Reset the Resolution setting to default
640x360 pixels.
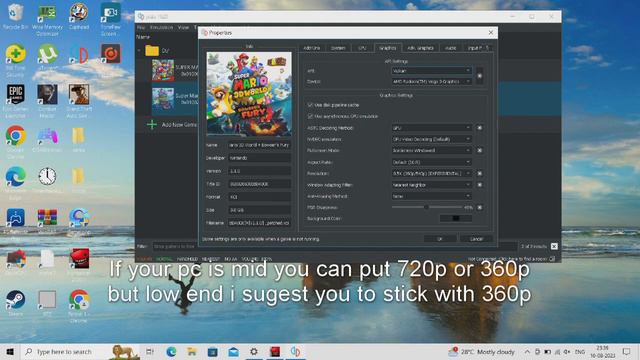[480, 173]
